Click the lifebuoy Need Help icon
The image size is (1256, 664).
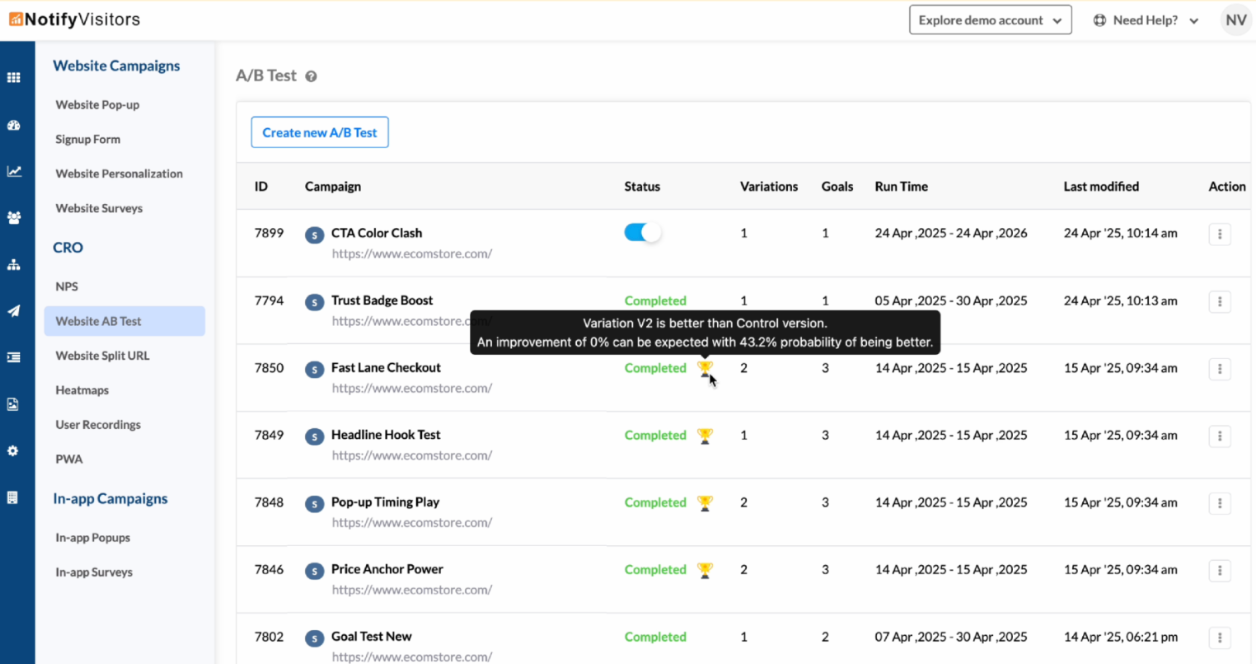click(x=1100, y=20)
